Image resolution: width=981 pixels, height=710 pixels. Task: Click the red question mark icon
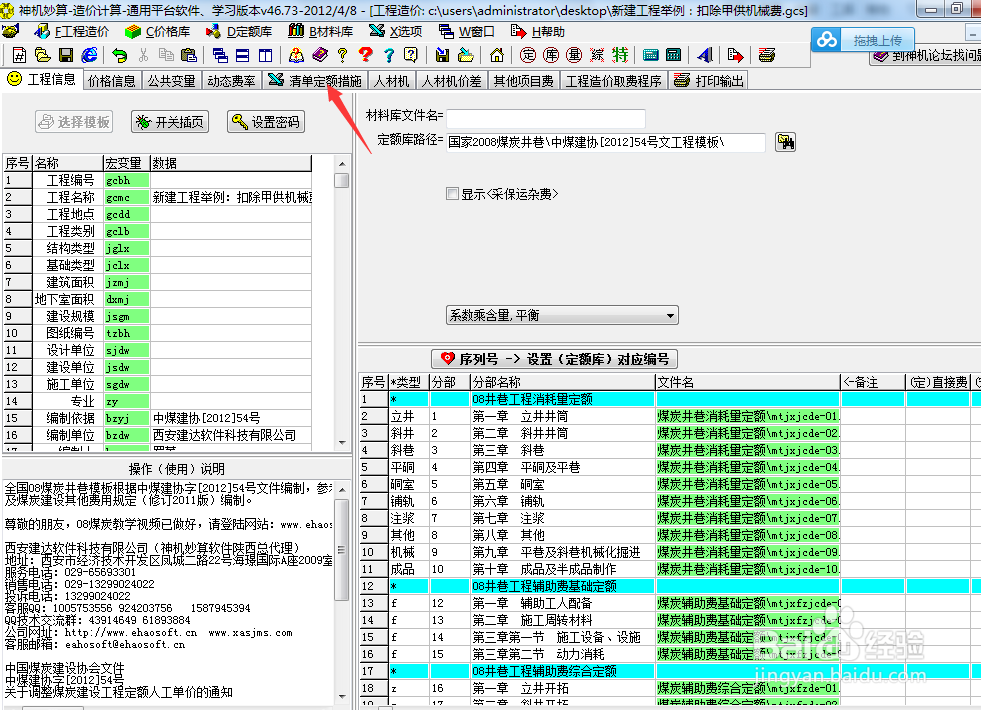365,56
